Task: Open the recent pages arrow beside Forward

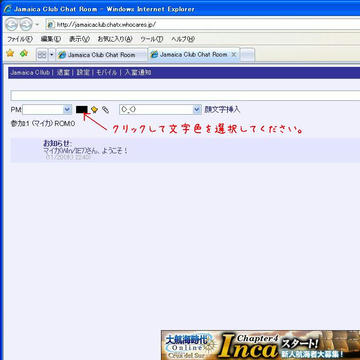Action: (x=37, y=25)
